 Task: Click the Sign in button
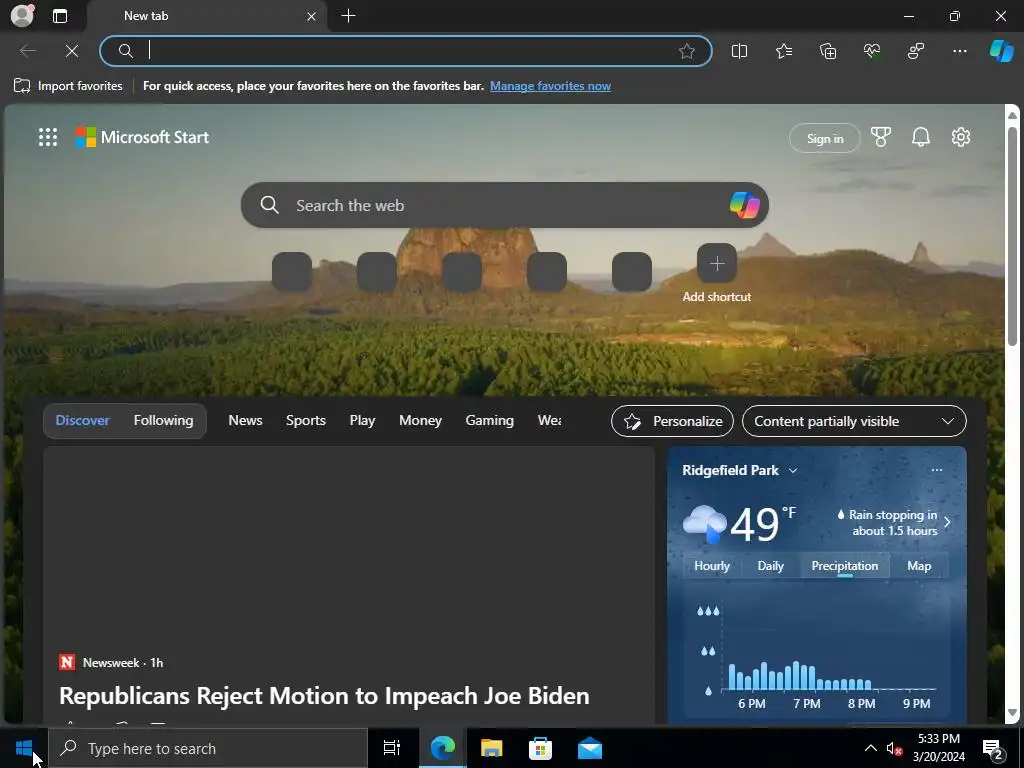coord(825,138)
